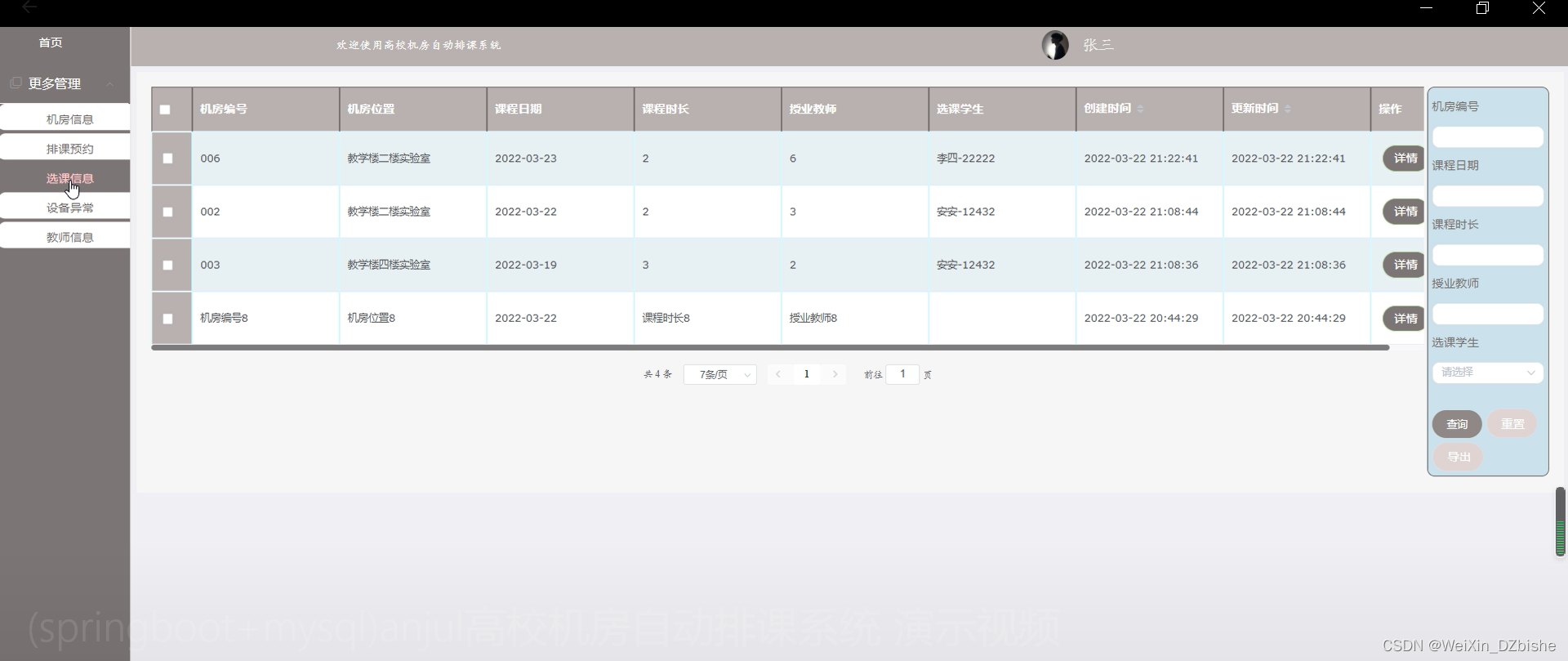Click 详情 button for row 002
The width and height of the screenshot is (1568, 661).
point(1404,212)
